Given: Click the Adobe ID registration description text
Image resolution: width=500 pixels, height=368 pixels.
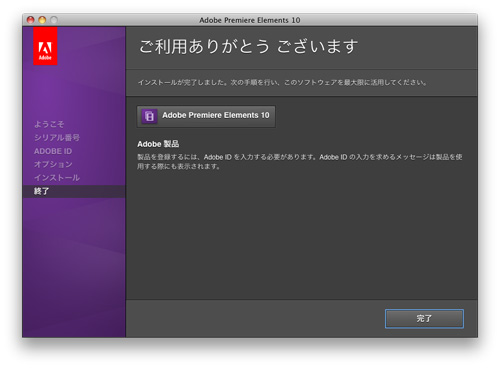Looking at the screenshot, I should coord(300,162).
